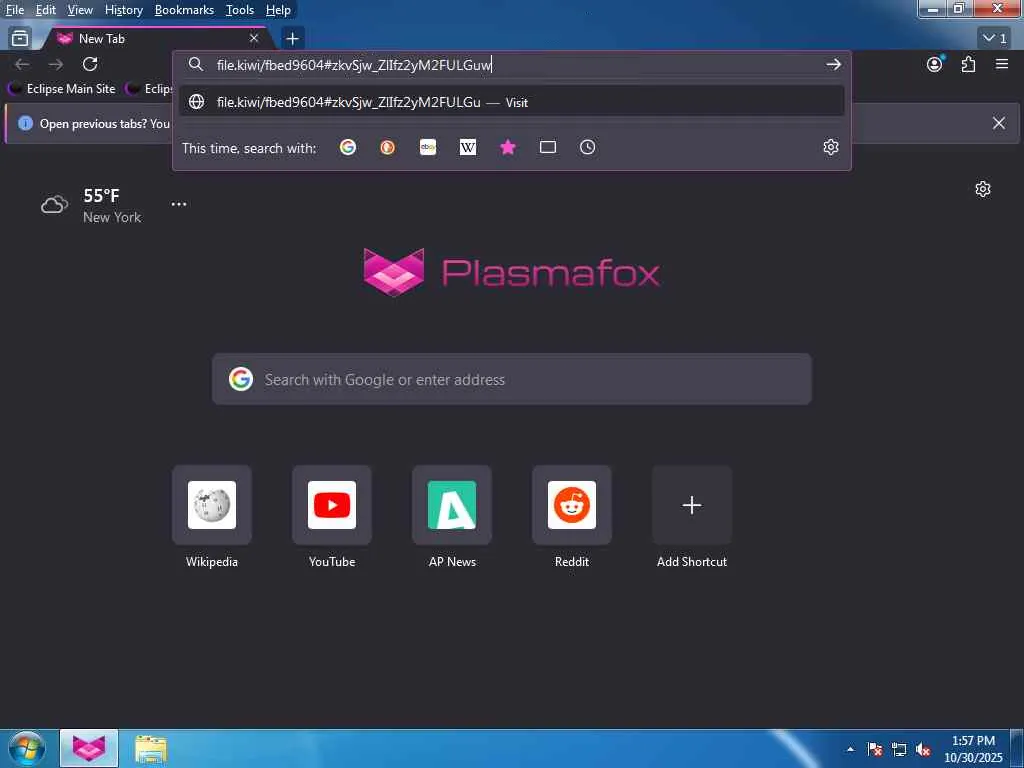This screenshot has width=1024, height=768.
Task: Search history with the clock icon
Action: [588, 148]
